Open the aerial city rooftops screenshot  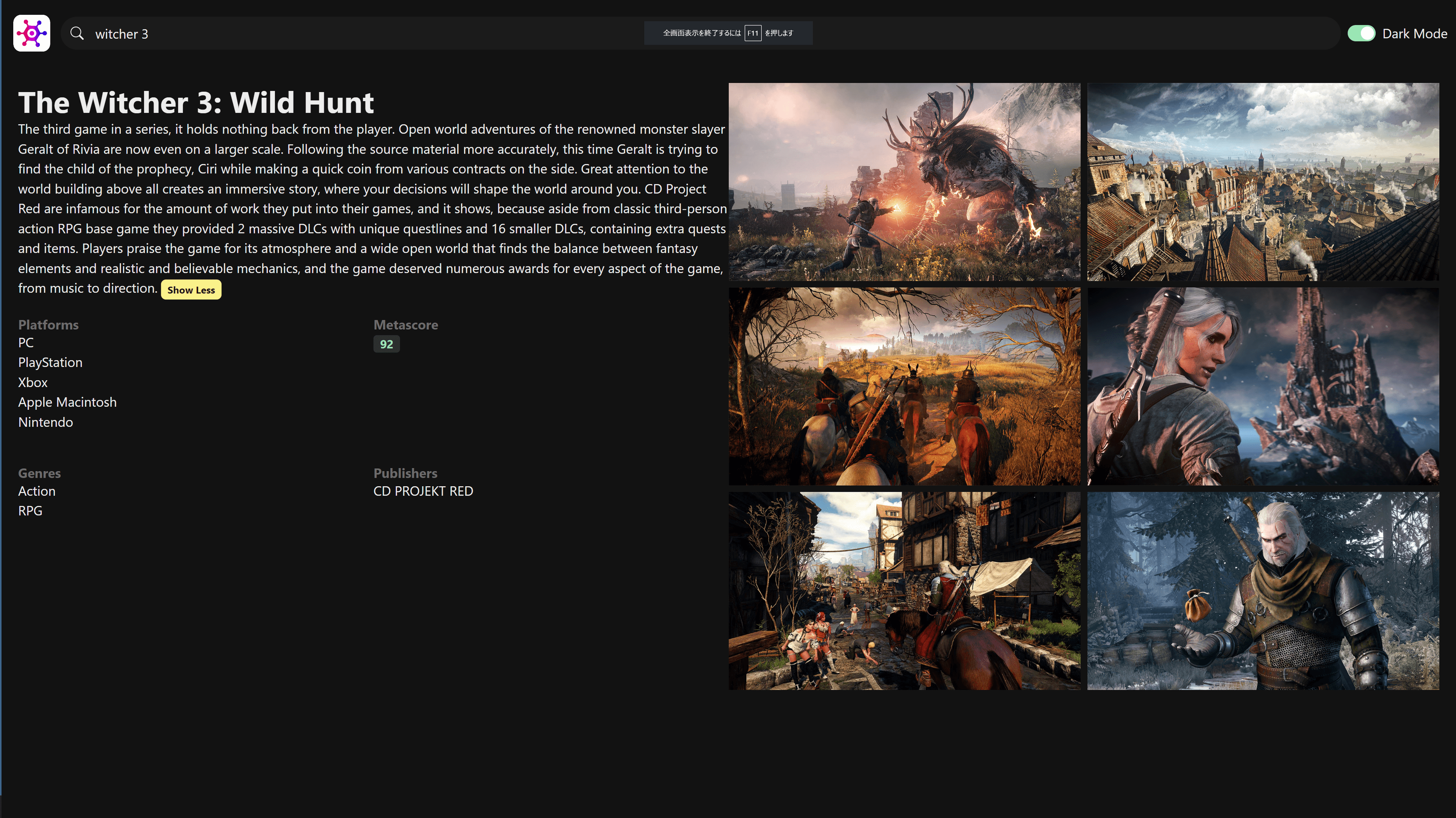click(1263, 182)
